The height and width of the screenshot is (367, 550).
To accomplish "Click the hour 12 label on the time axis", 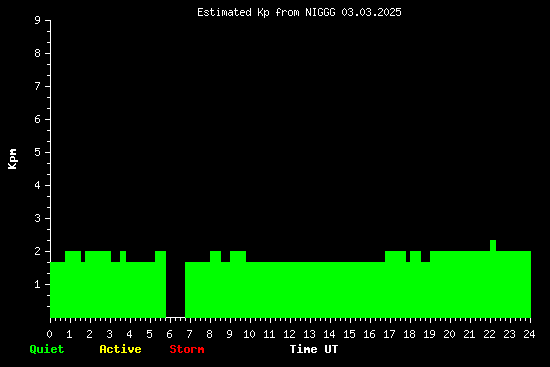I will [289, 334].
